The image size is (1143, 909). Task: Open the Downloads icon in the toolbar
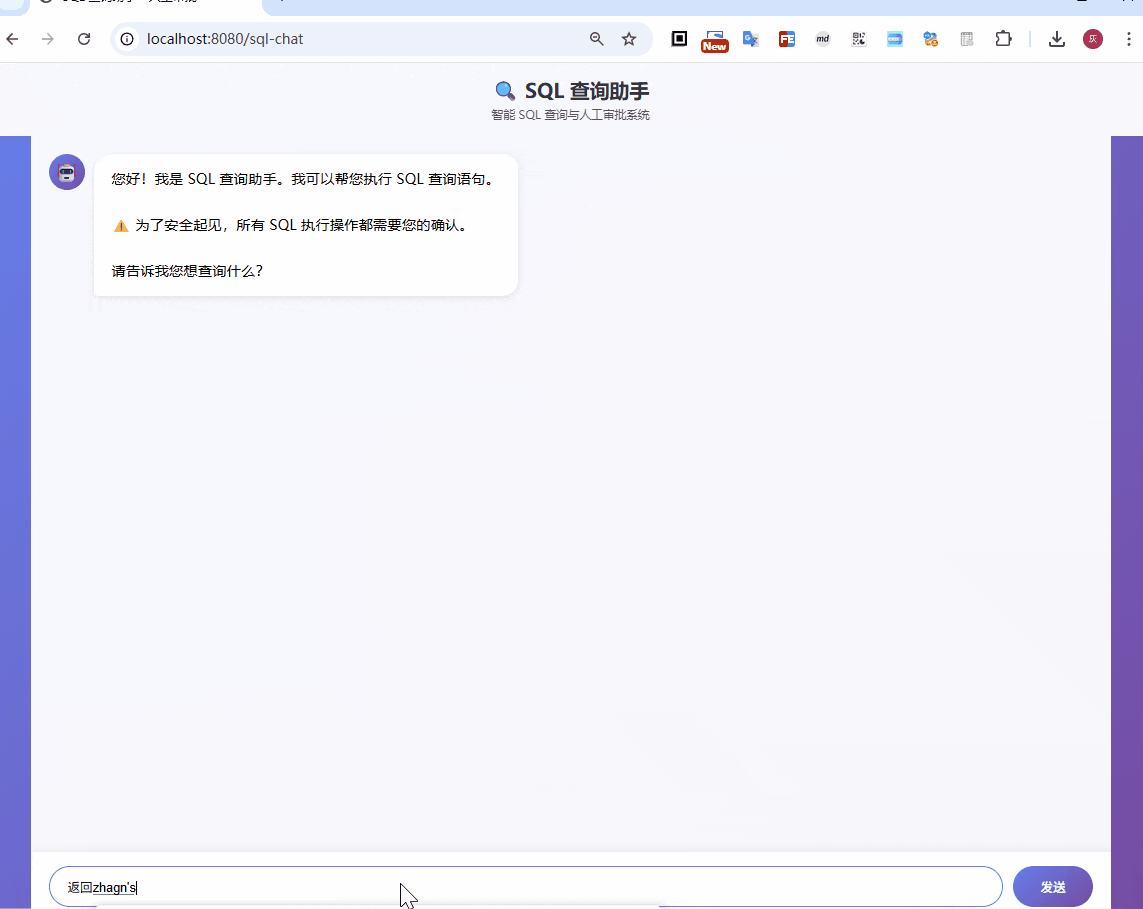click(1057, 39)
